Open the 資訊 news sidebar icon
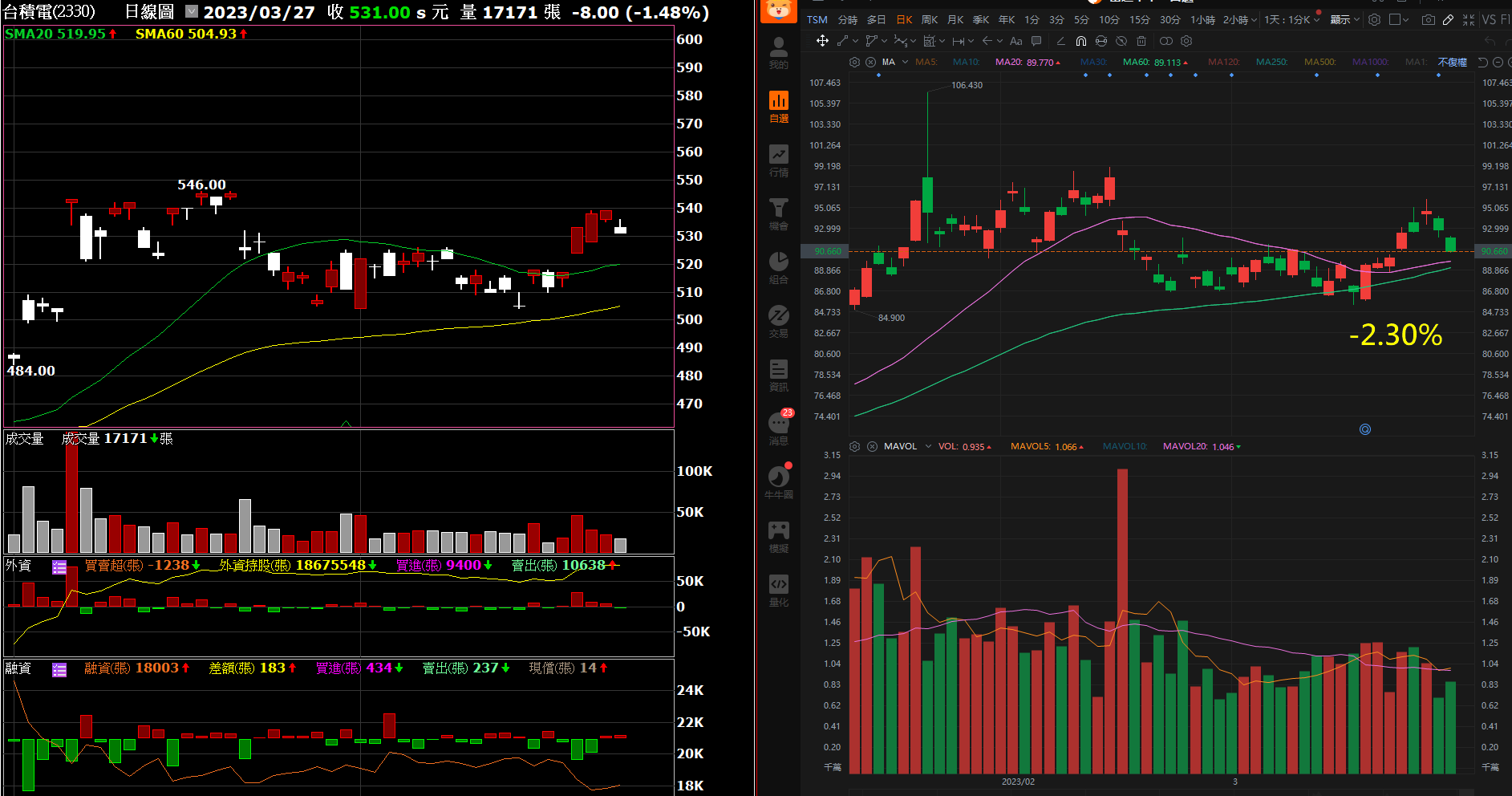 pos(778,376)
